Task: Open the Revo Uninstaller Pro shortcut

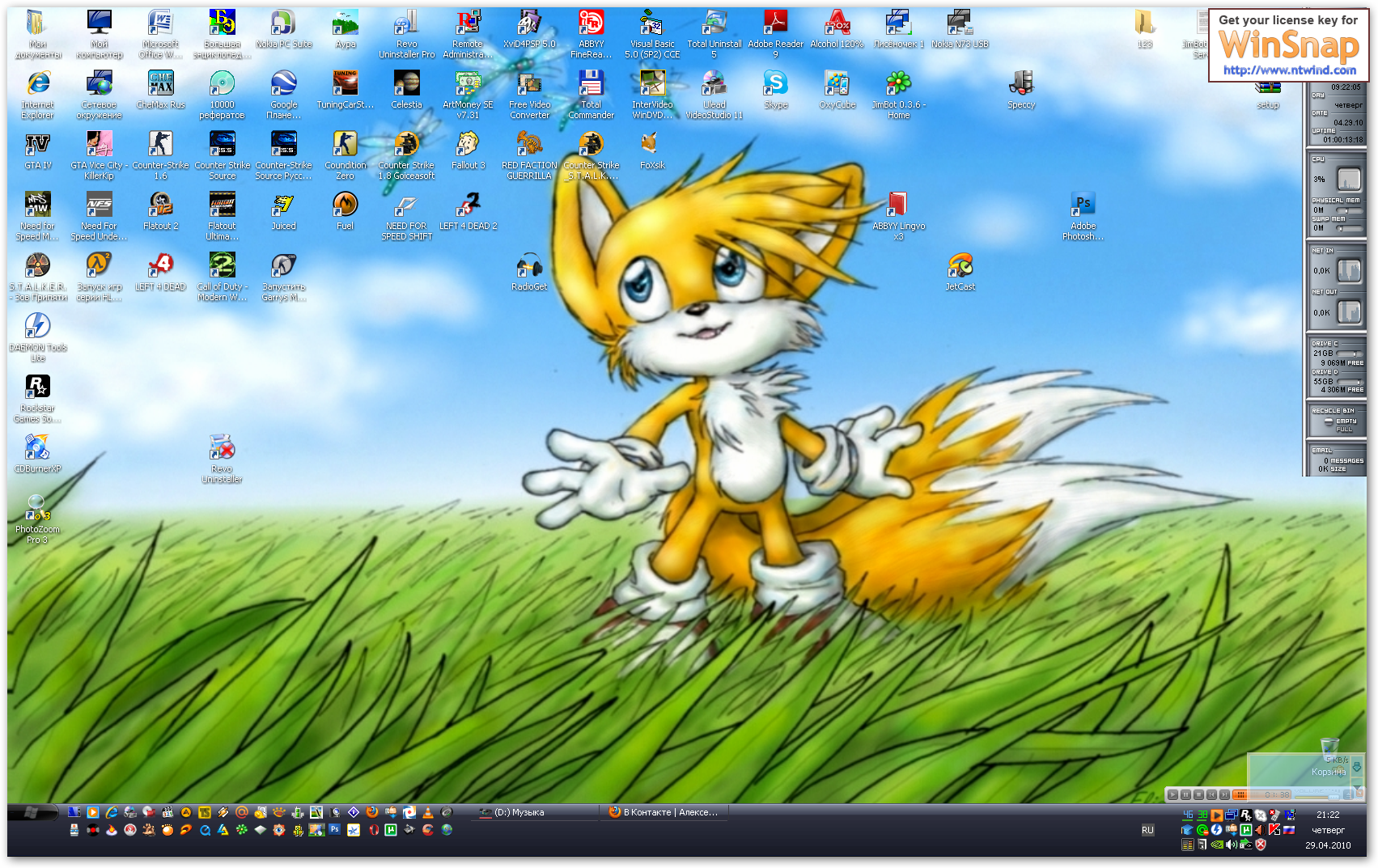Action: (407, 34)
